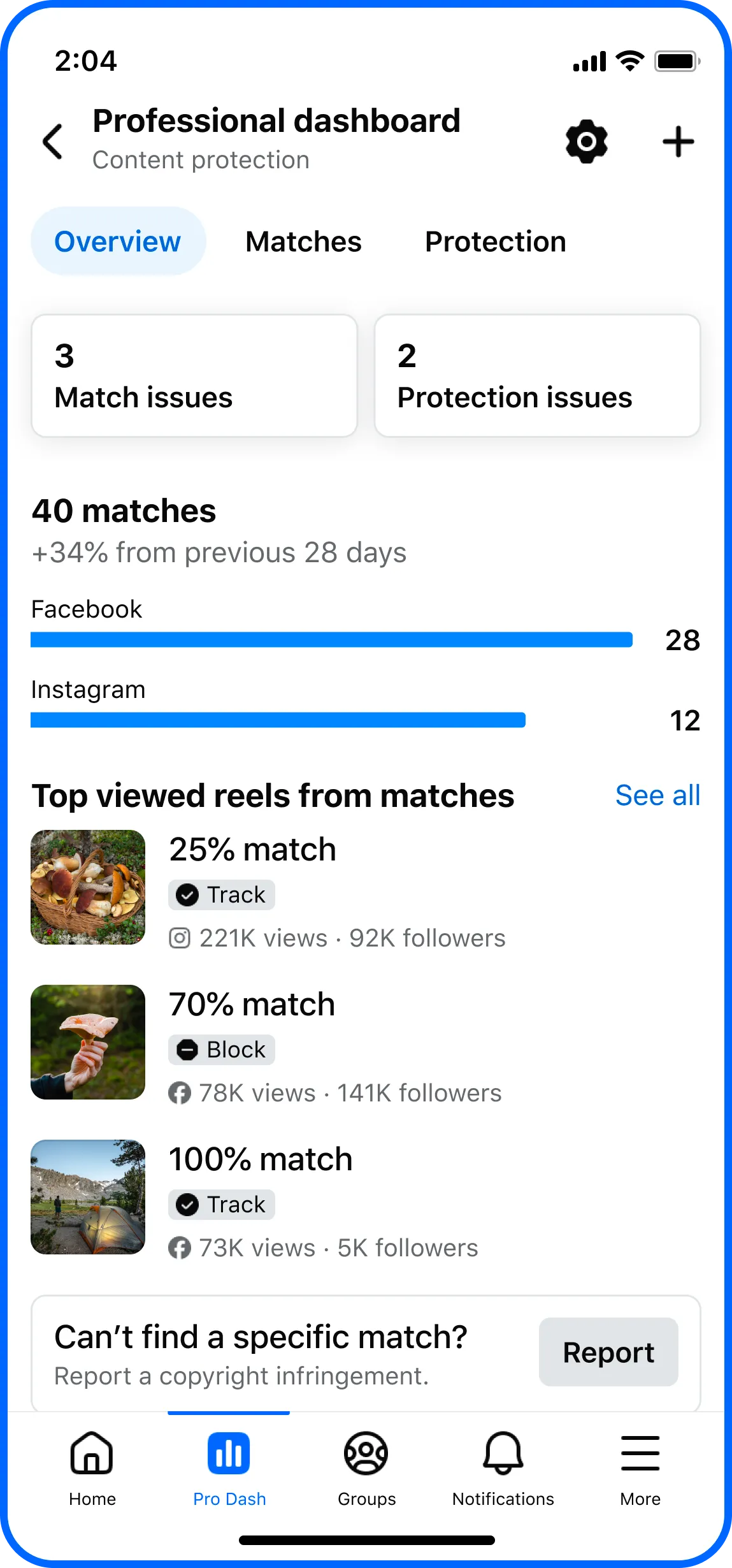Tap Track badge on 100% match reel
Image resolution: width=732 pixels, height=1568 pixels.
[222, 1205]
